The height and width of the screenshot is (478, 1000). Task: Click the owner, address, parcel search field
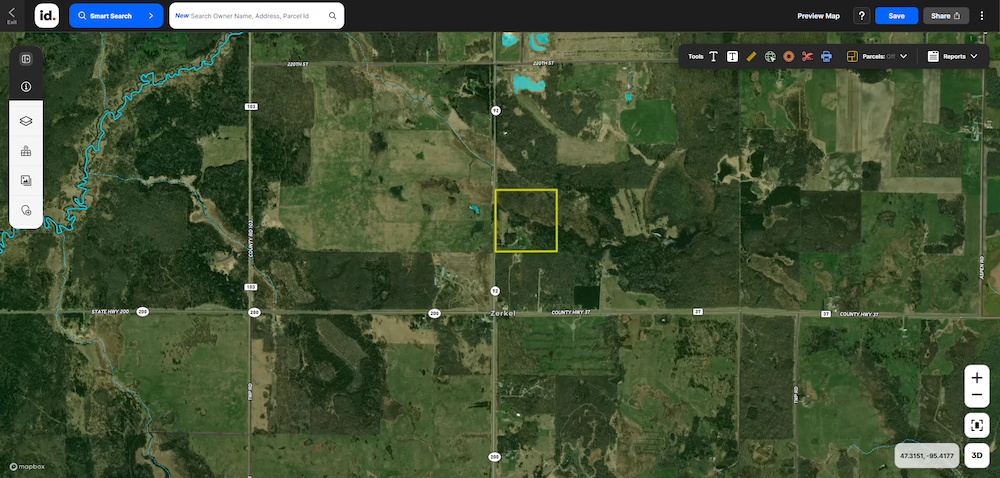tap(256, 16)
